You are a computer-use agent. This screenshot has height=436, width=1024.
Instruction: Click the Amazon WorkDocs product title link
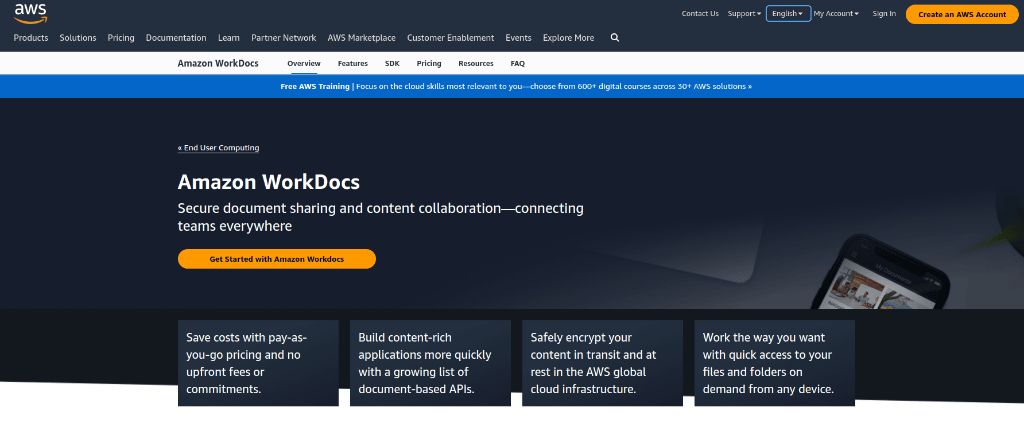(218, 63)
